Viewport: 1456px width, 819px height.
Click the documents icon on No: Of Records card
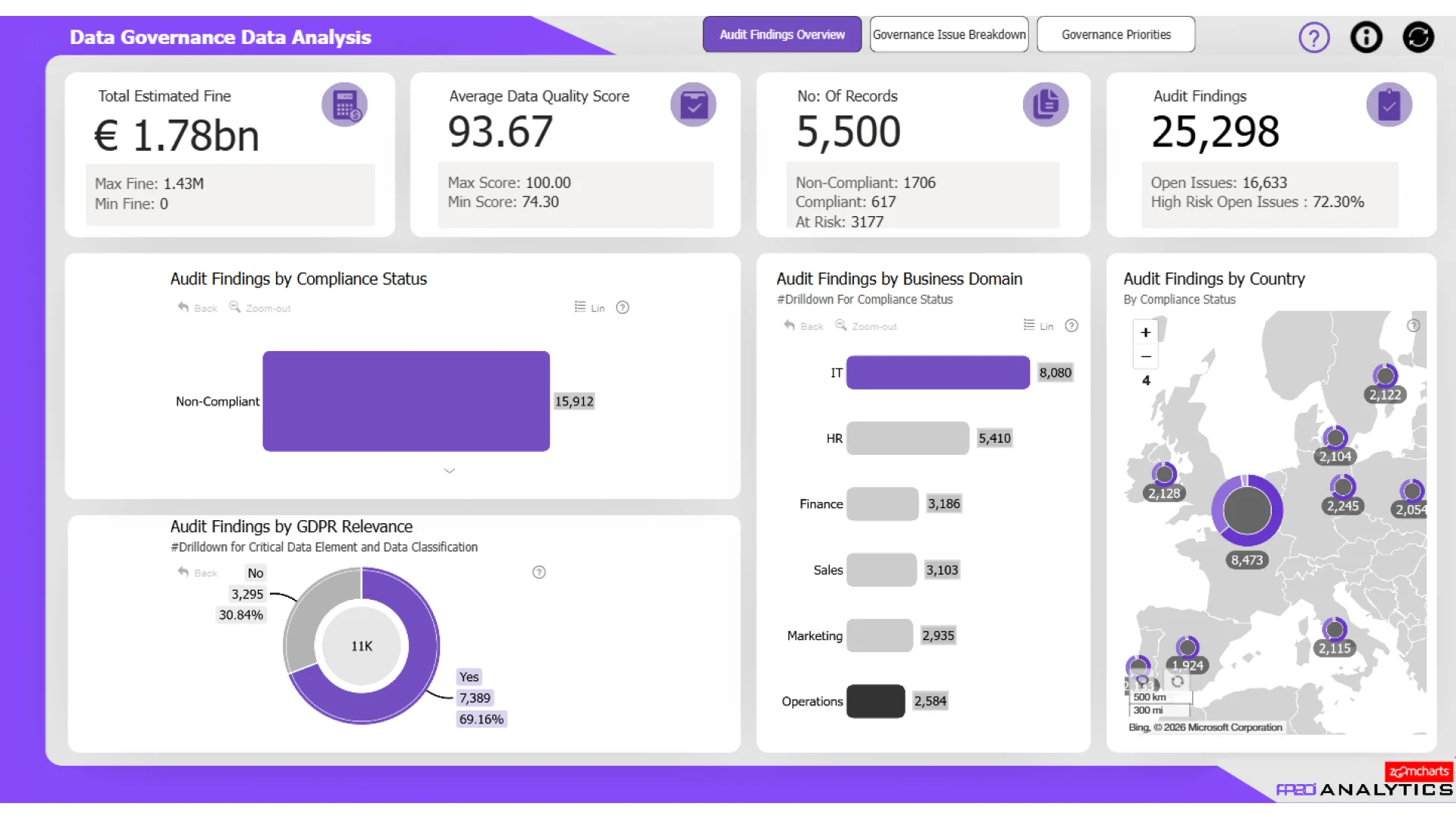tap(1045, 105)
